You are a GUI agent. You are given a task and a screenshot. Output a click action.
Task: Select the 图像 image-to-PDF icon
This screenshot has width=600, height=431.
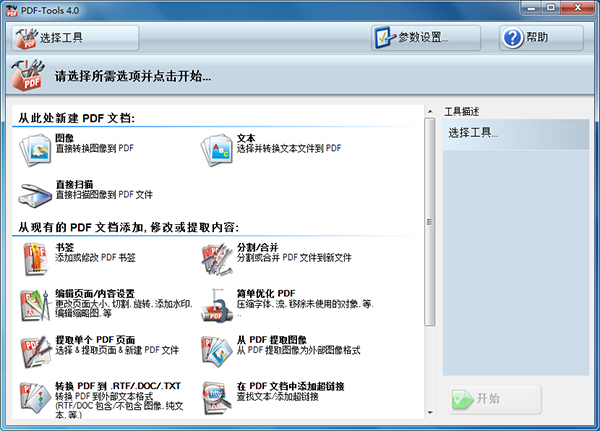[x=35, y=150]
